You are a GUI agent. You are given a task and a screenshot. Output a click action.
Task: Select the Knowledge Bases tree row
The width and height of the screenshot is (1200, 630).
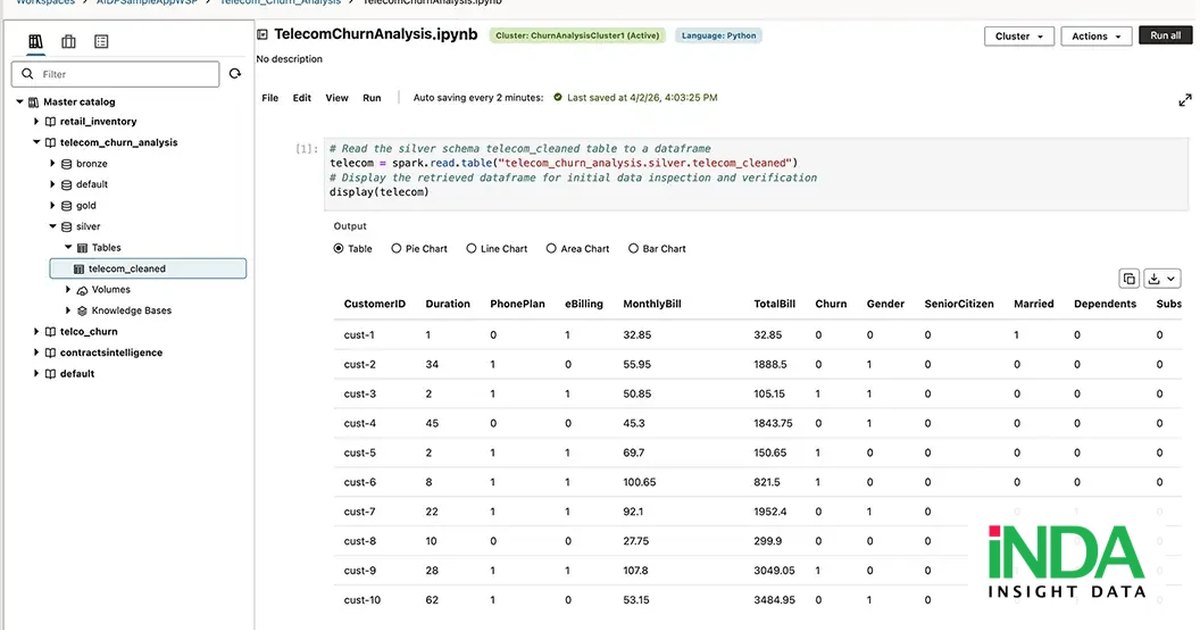pyautogui.click(x=131, y=311)
